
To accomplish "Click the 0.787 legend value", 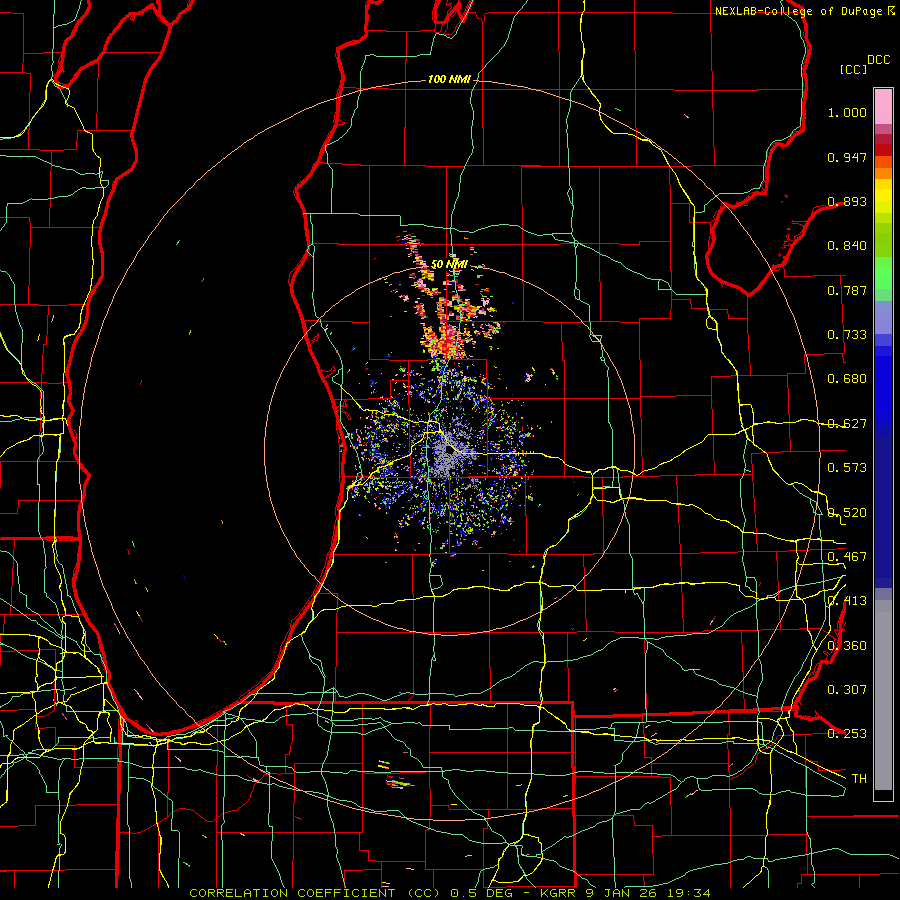I will point(847,290).
